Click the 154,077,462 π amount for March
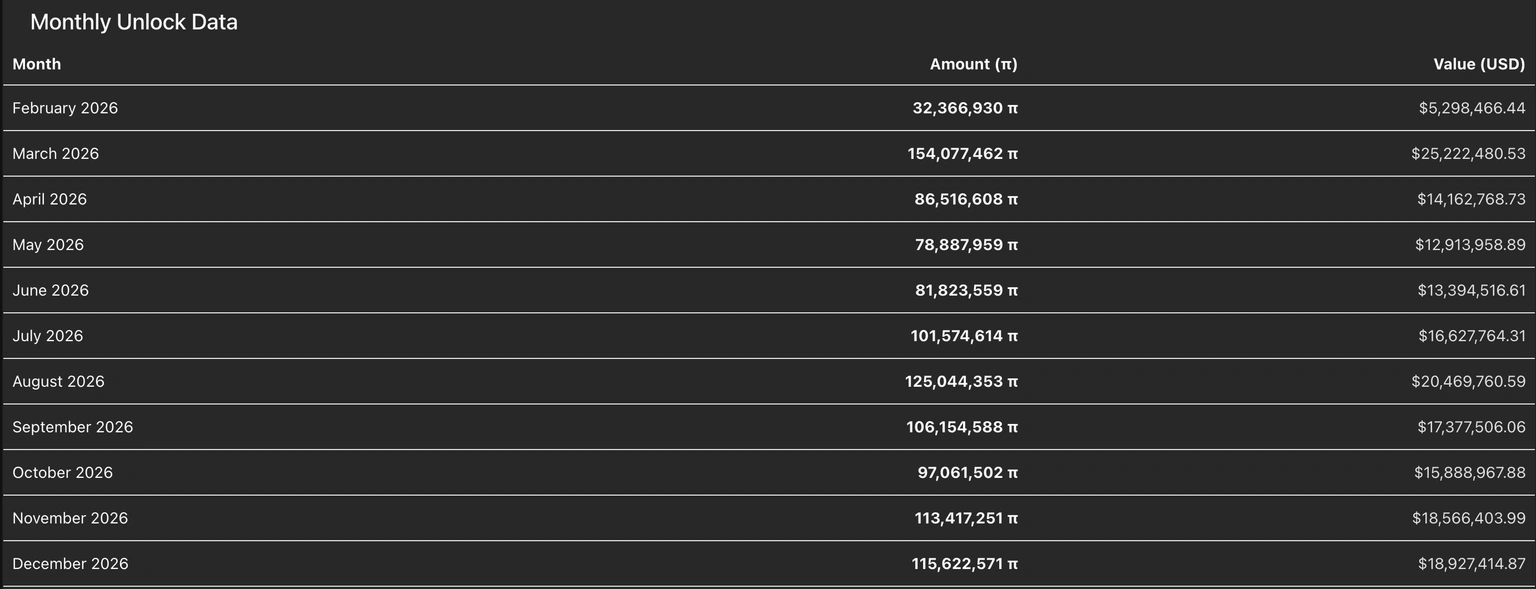Viewport: 1536px width, 589px height. coord(963,154)
